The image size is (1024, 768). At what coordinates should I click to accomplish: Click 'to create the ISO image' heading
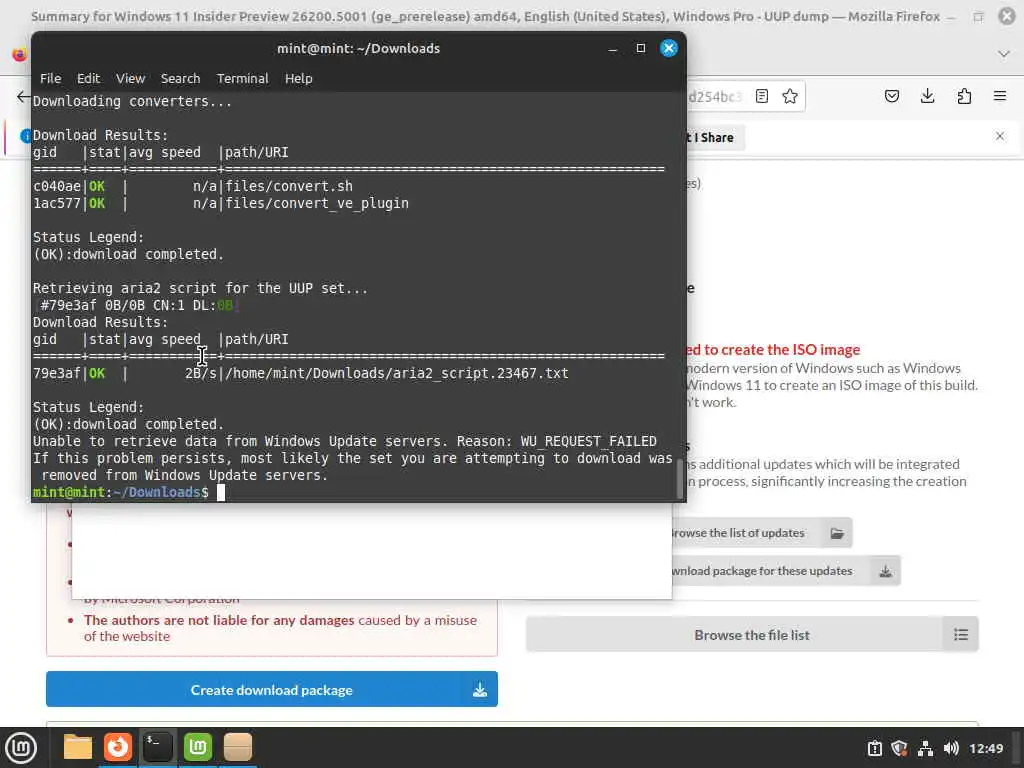[782, 349]
